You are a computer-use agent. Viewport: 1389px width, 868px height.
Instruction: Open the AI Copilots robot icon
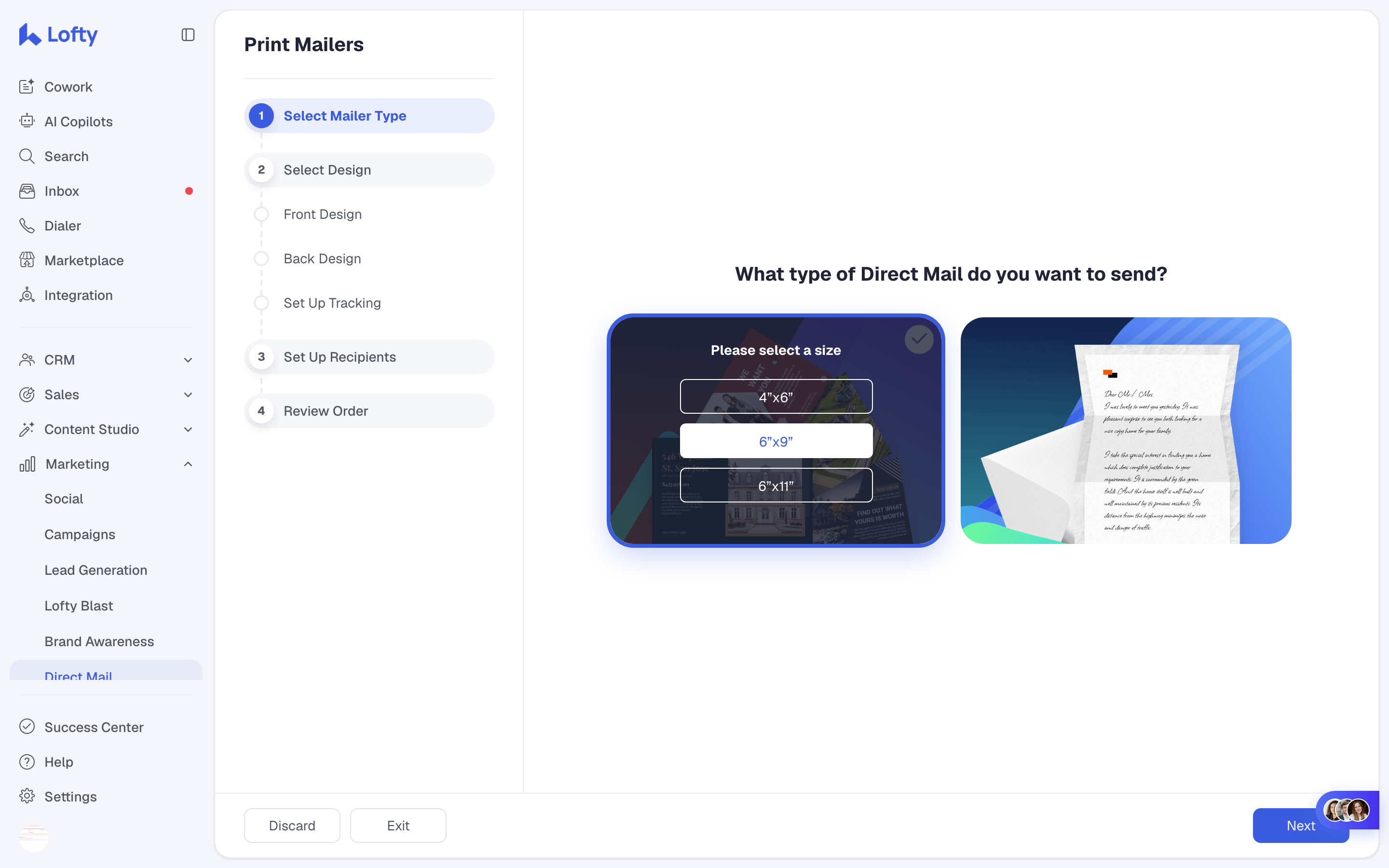(x=27, y=121)
